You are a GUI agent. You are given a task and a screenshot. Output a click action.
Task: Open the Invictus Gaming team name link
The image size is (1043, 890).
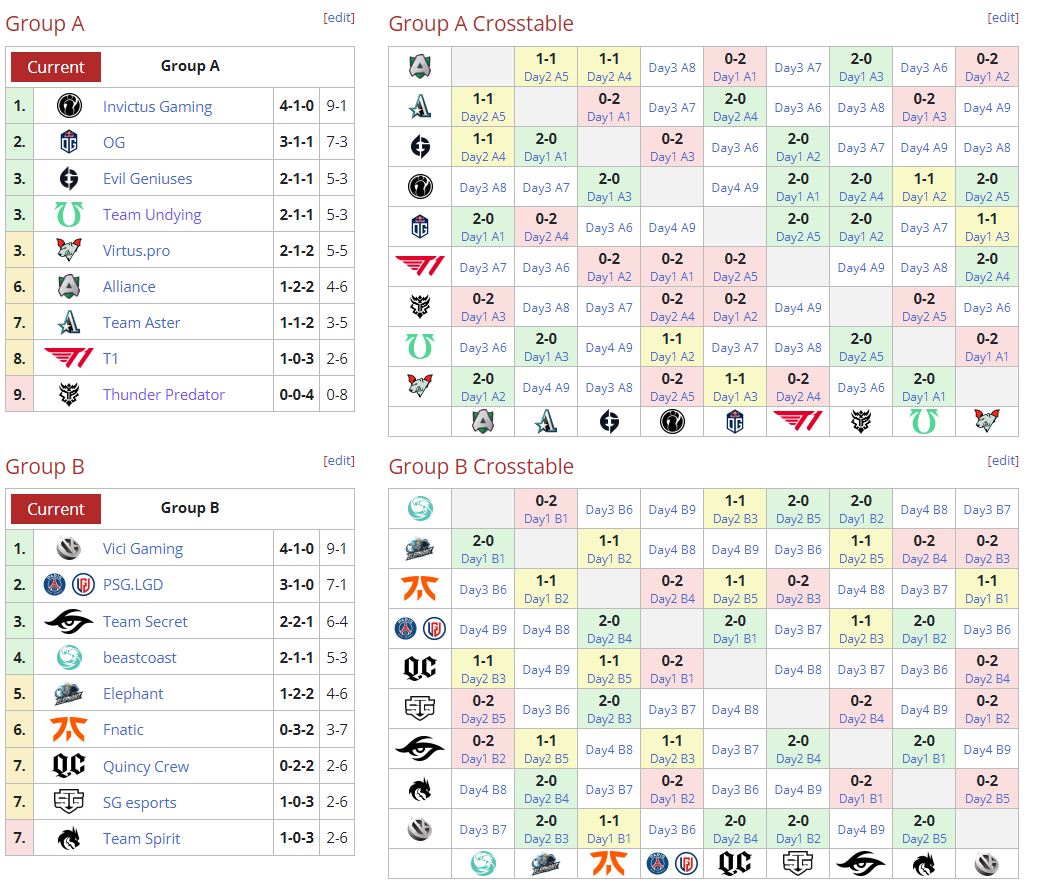click(157, 107)
